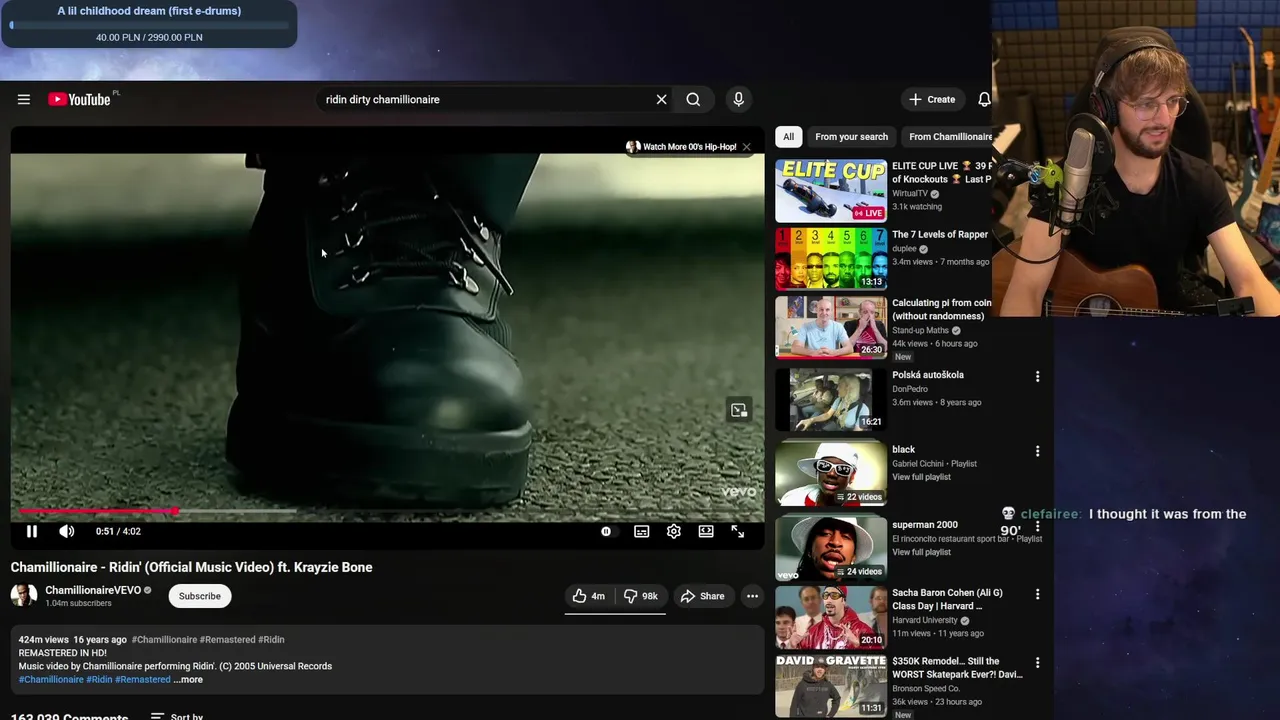
Task: Open The 7 Levels of Rapper thumbnail
Action: click(x=831, y=259)
